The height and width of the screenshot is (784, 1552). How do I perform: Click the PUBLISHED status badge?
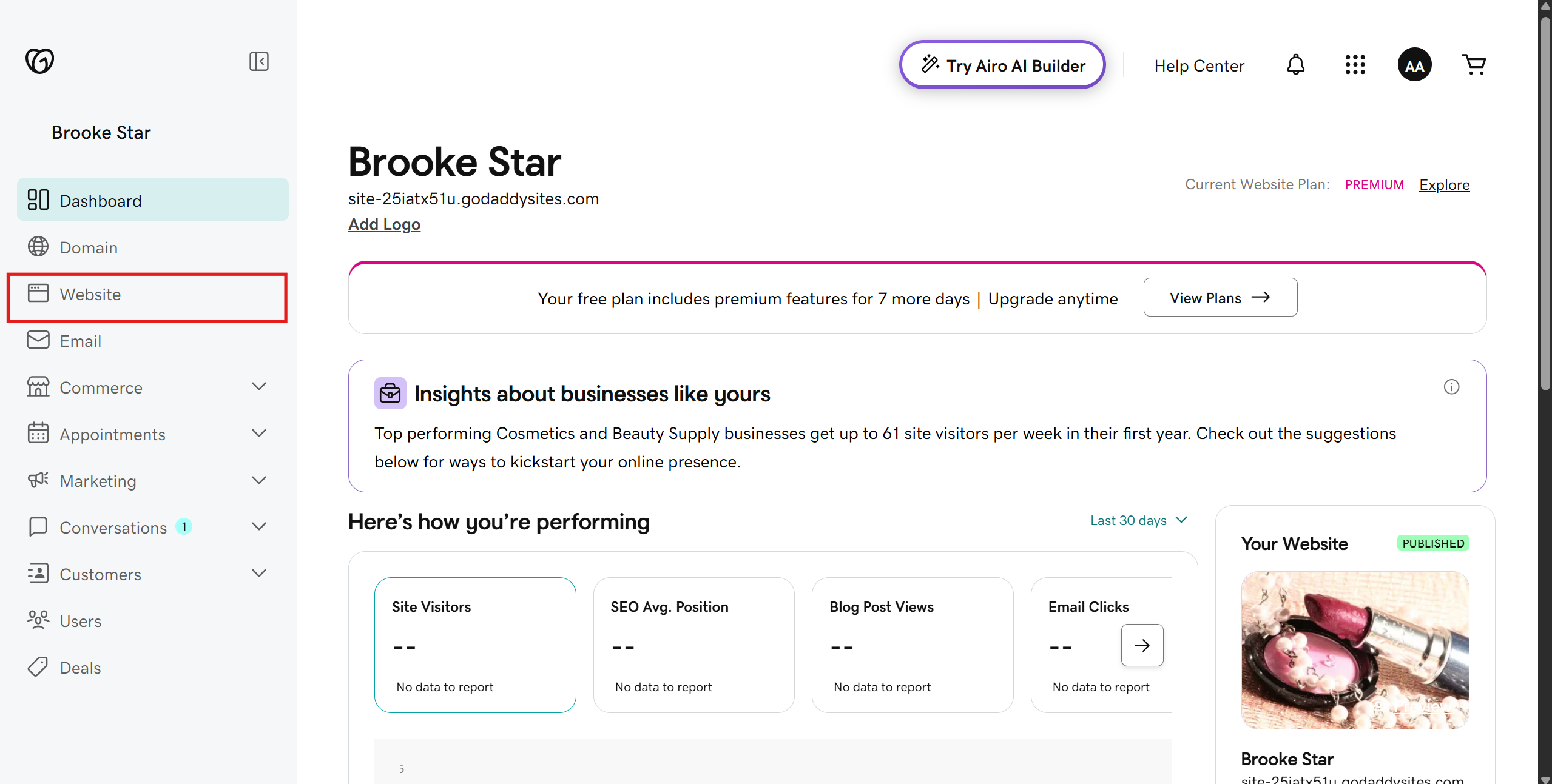1433,543
